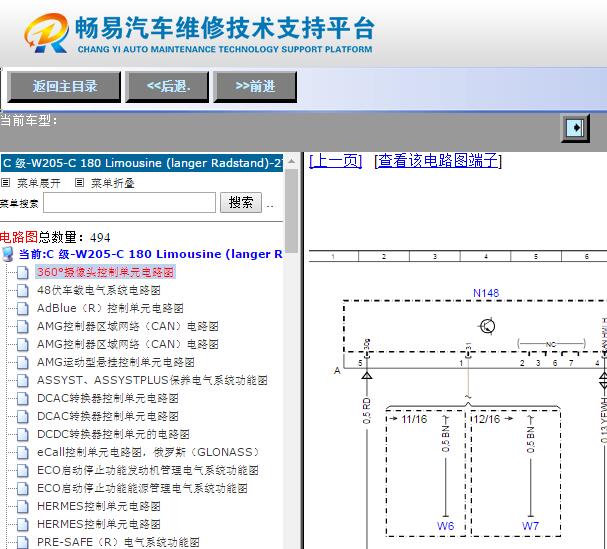The height and width of the screenshot is (549, 607).
Task: Open the 上一页 link
Action: 336,161
